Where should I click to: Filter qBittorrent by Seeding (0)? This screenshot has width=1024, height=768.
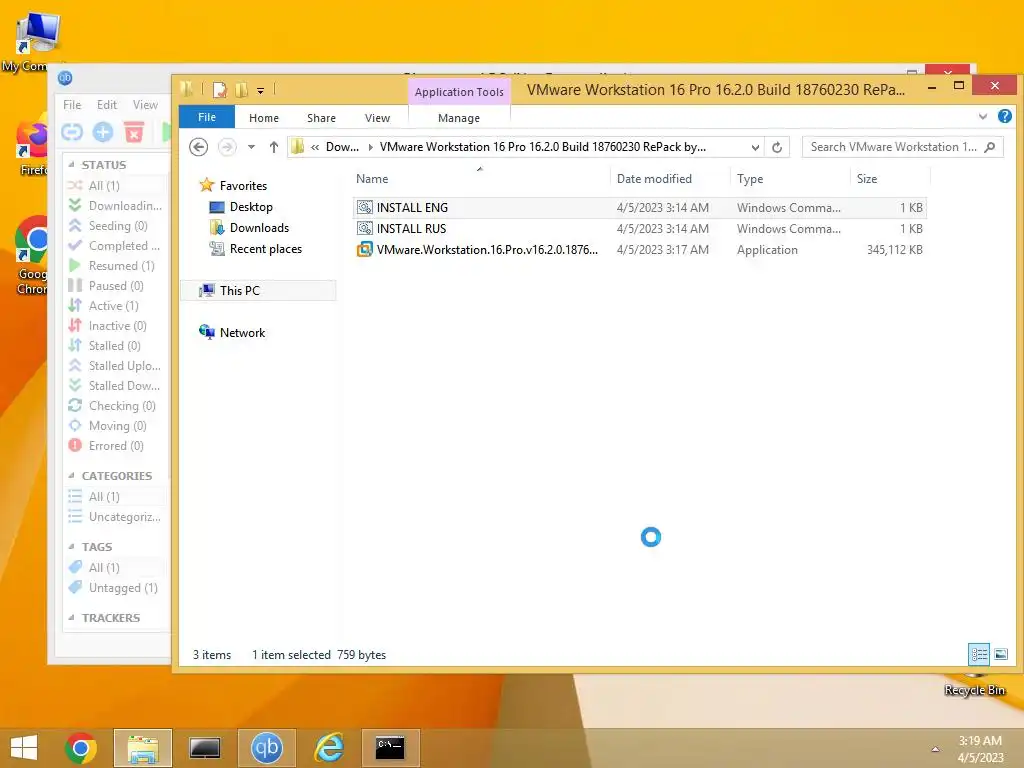tap(116, 226)
